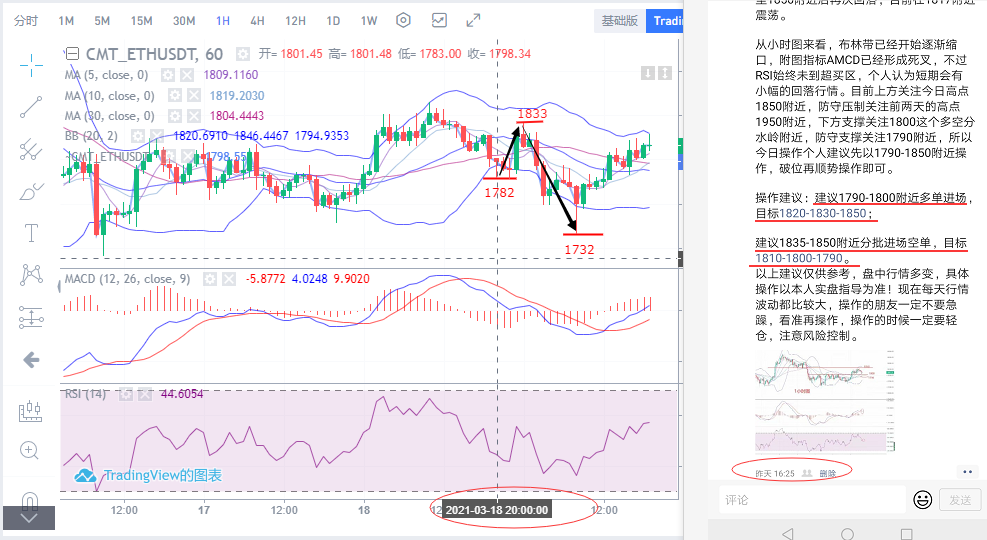Click the move pane down arrow
Viewport: 987px width, 540px height.
(x=648, y=73)
